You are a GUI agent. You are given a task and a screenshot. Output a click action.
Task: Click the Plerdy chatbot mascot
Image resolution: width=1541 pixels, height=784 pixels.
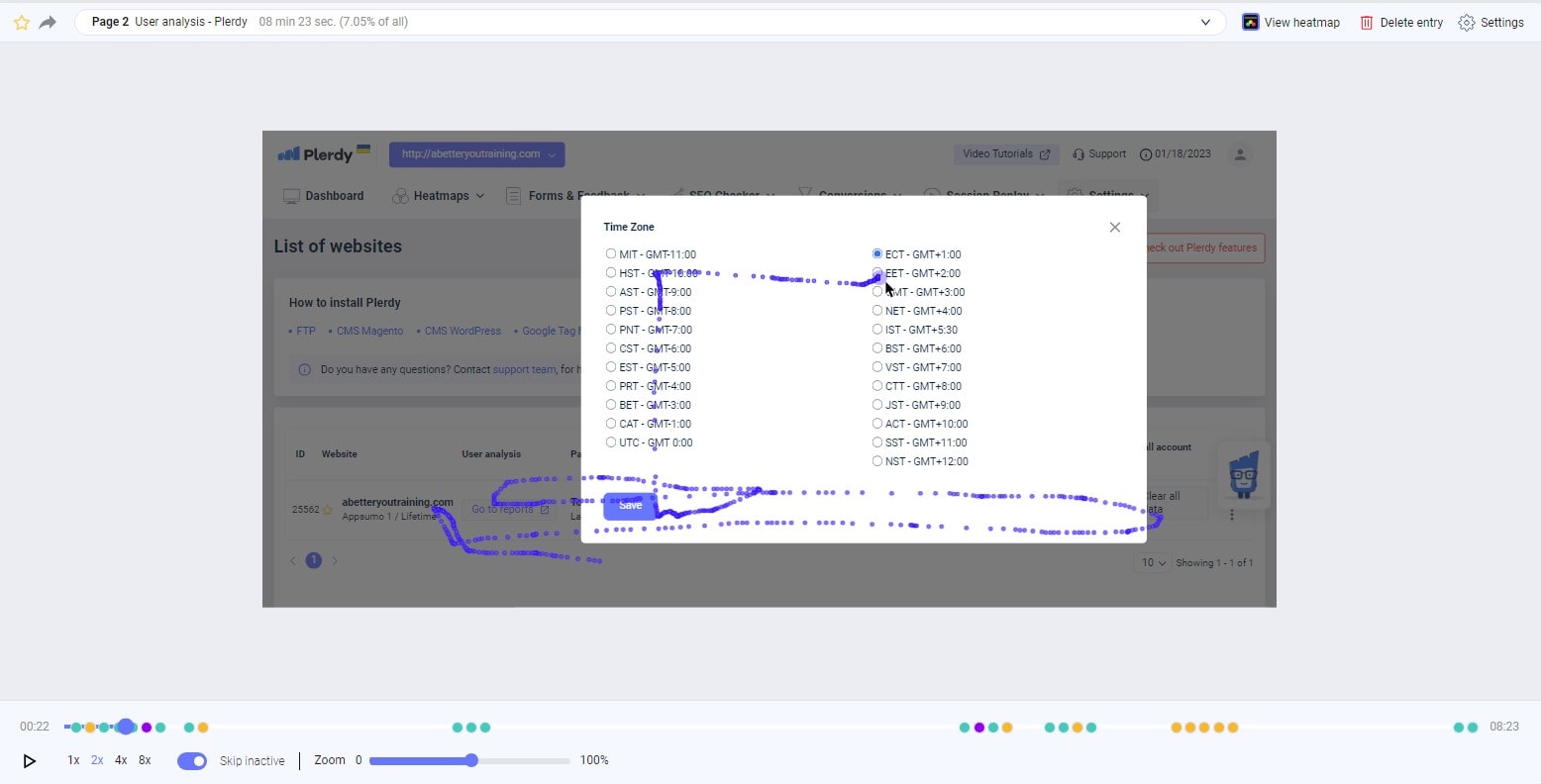(x=1244, y=475)
